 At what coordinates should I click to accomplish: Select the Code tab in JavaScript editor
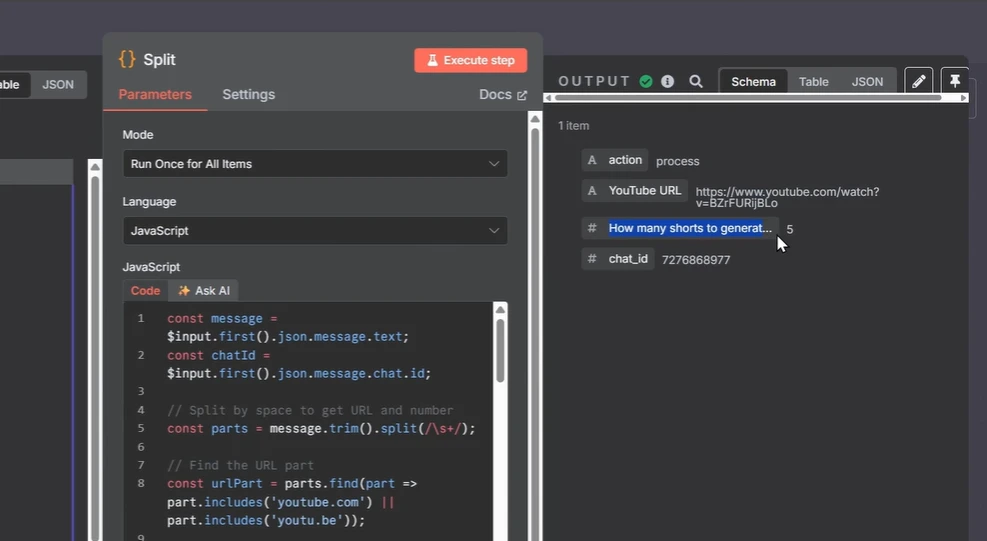145,290
